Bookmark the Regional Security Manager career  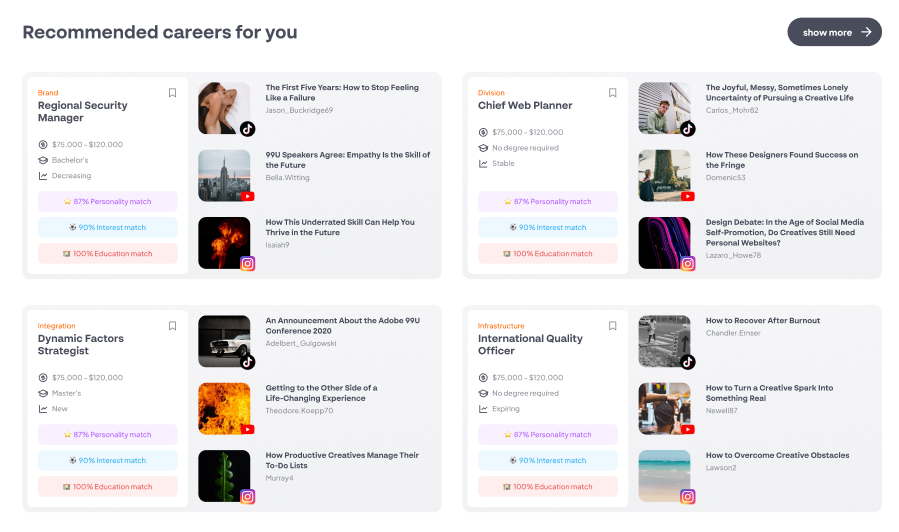pos(172,93)
